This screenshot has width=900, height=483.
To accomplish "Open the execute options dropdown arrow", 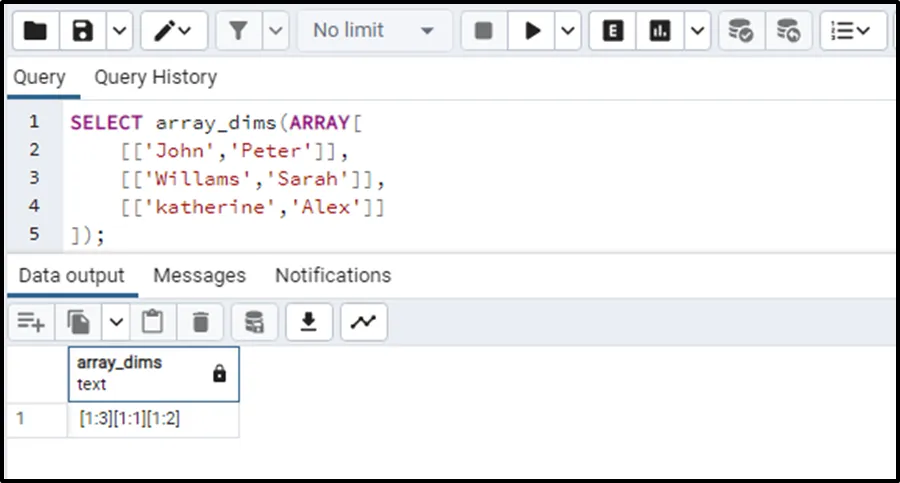I will tap(568, 31).
